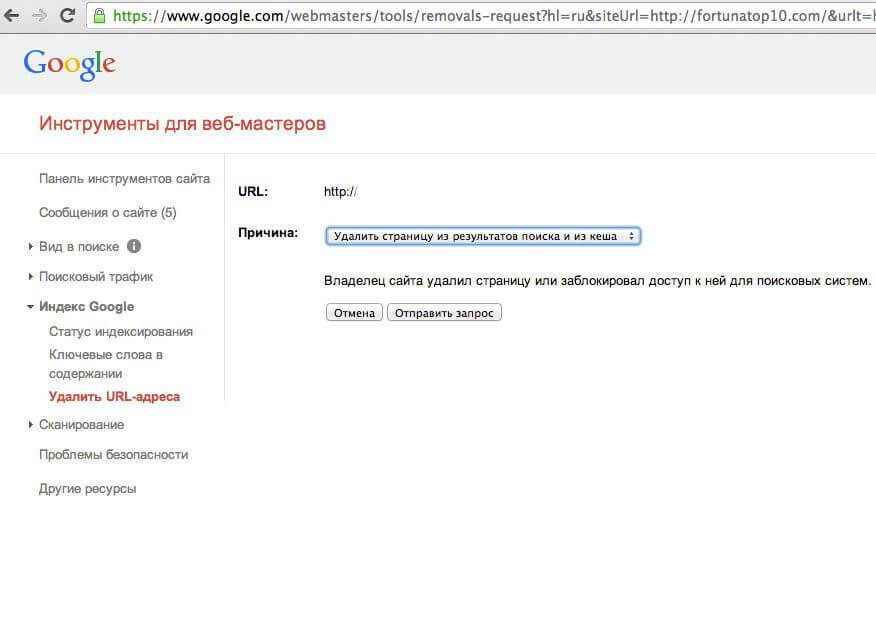This screenshot has width=876, height=621.
Task: Open Инструменты для веб-мастеров heading link
Action: pos(182,123)
